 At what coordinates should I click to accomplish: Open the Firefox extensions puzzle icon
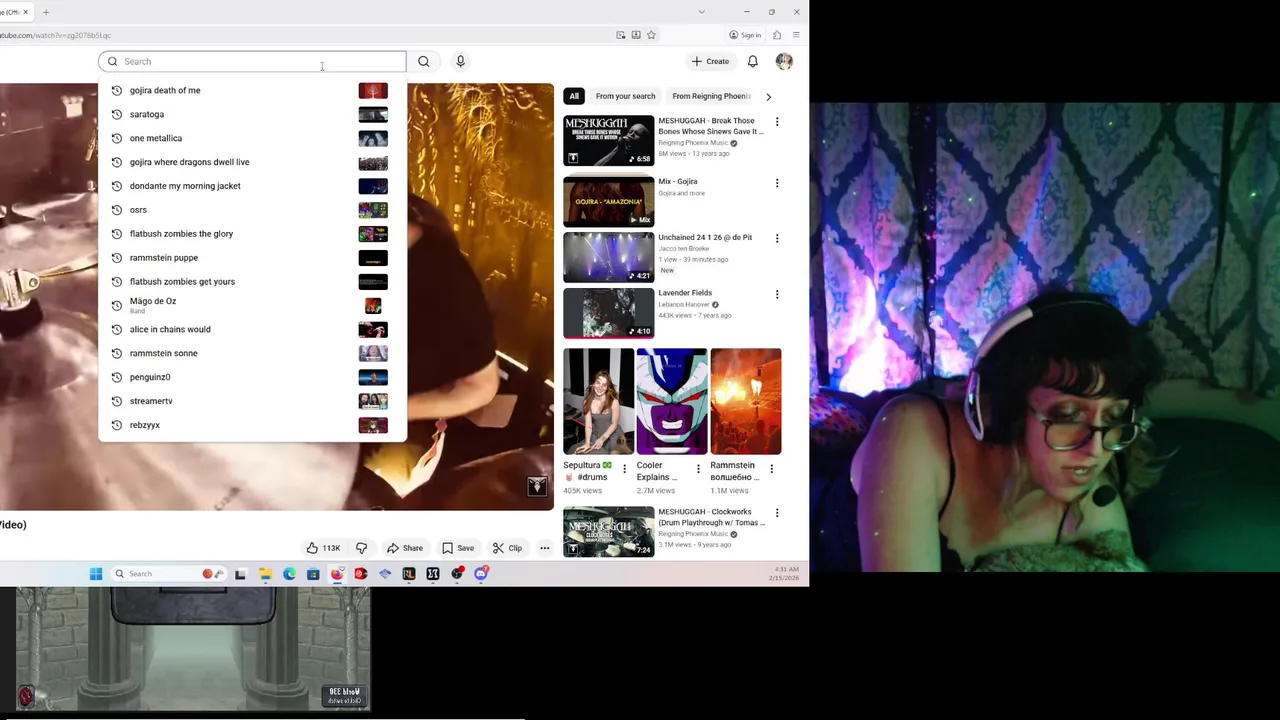click(x=777, y=35)
